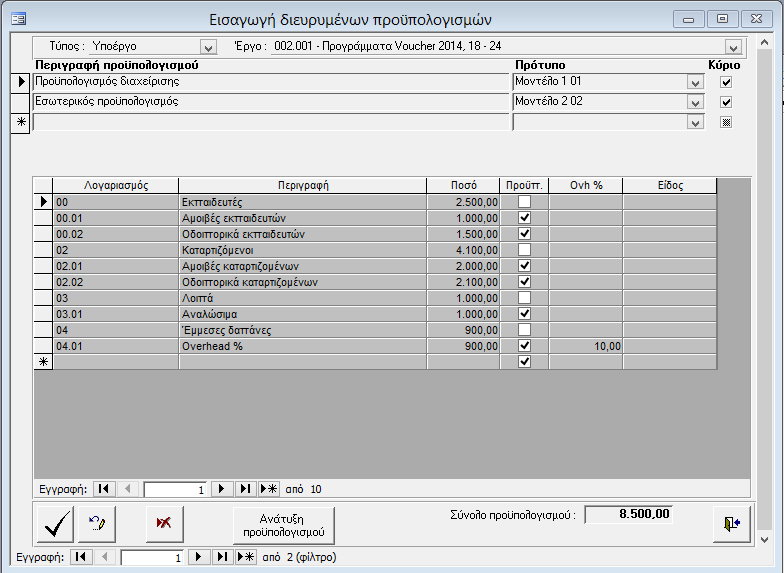Click the Ποσό column header

(462, 185)
